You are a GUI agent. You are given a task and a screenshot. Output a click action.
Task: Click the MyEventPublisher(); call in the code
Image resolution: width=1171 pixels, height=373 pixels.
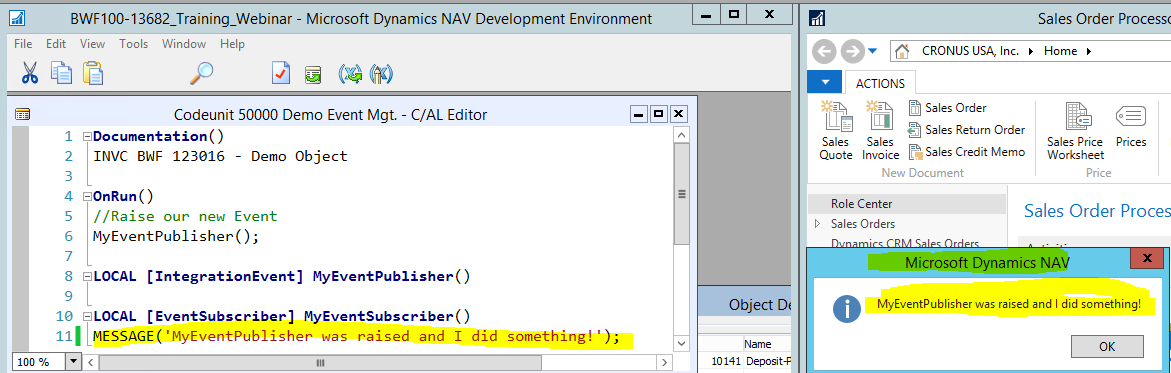click(x=176, y=236)
